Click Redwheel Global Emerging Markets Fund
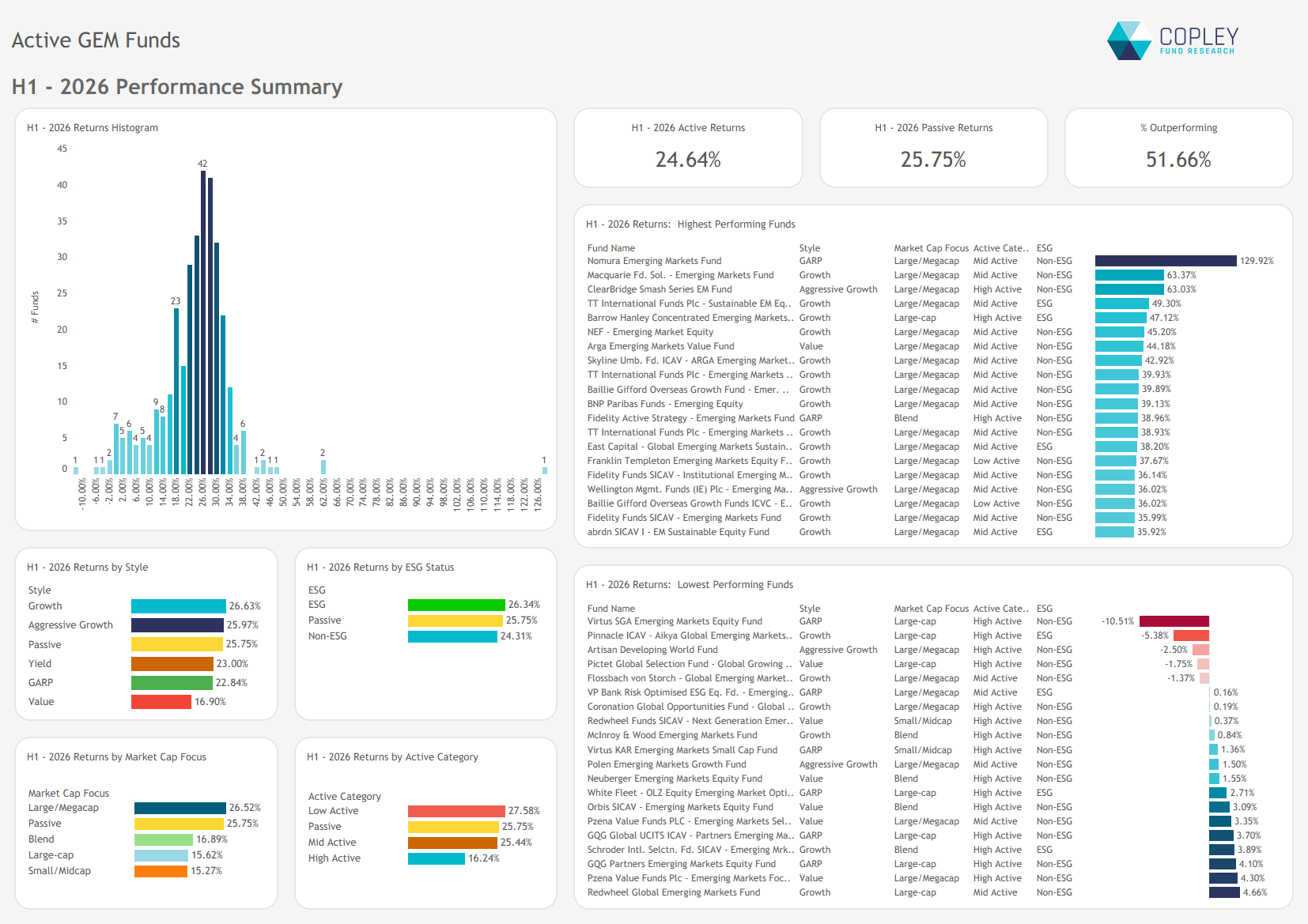Viewport: 1308px width, 924px height. [x=674, y=892]
